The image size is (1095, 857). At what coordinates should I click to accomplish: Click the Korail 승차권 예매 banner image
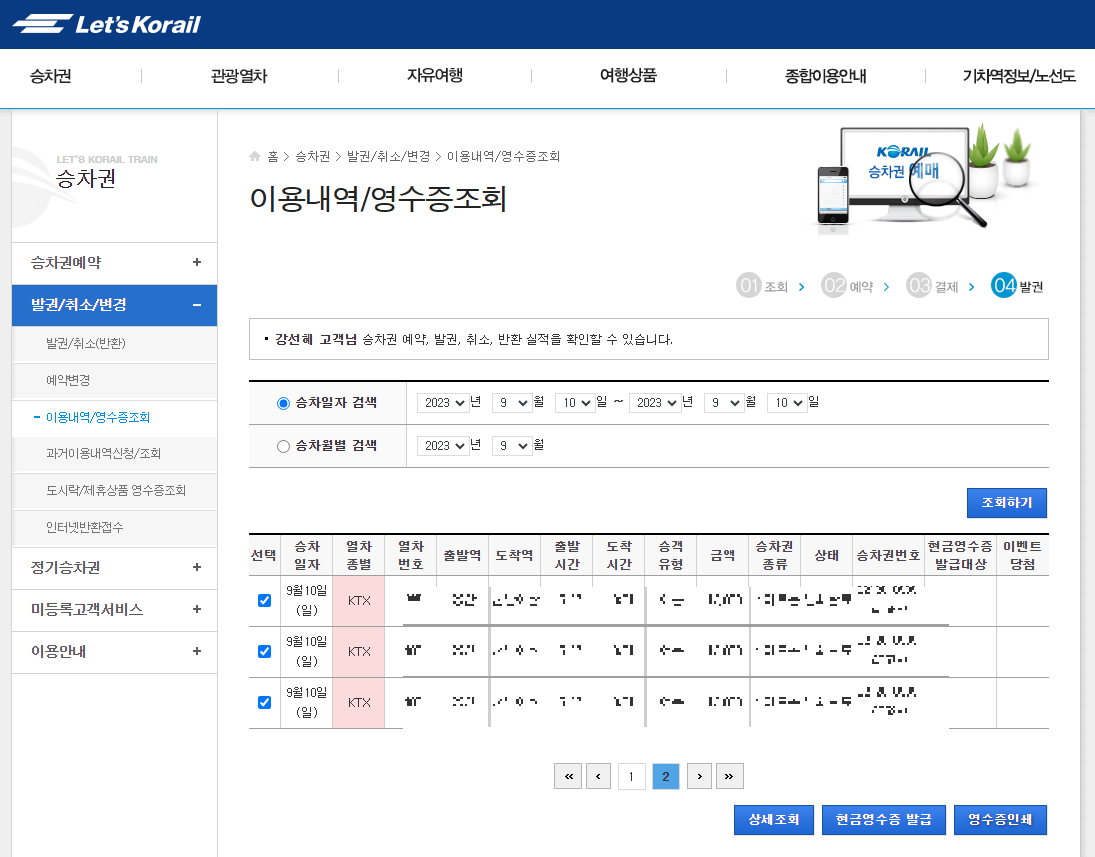click(925, 177)
